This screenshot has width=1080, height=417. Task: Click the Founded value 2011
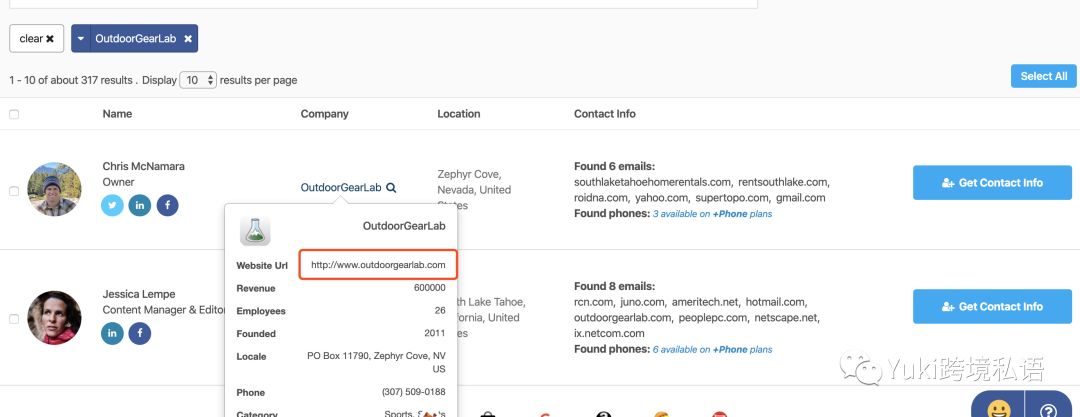435,334
